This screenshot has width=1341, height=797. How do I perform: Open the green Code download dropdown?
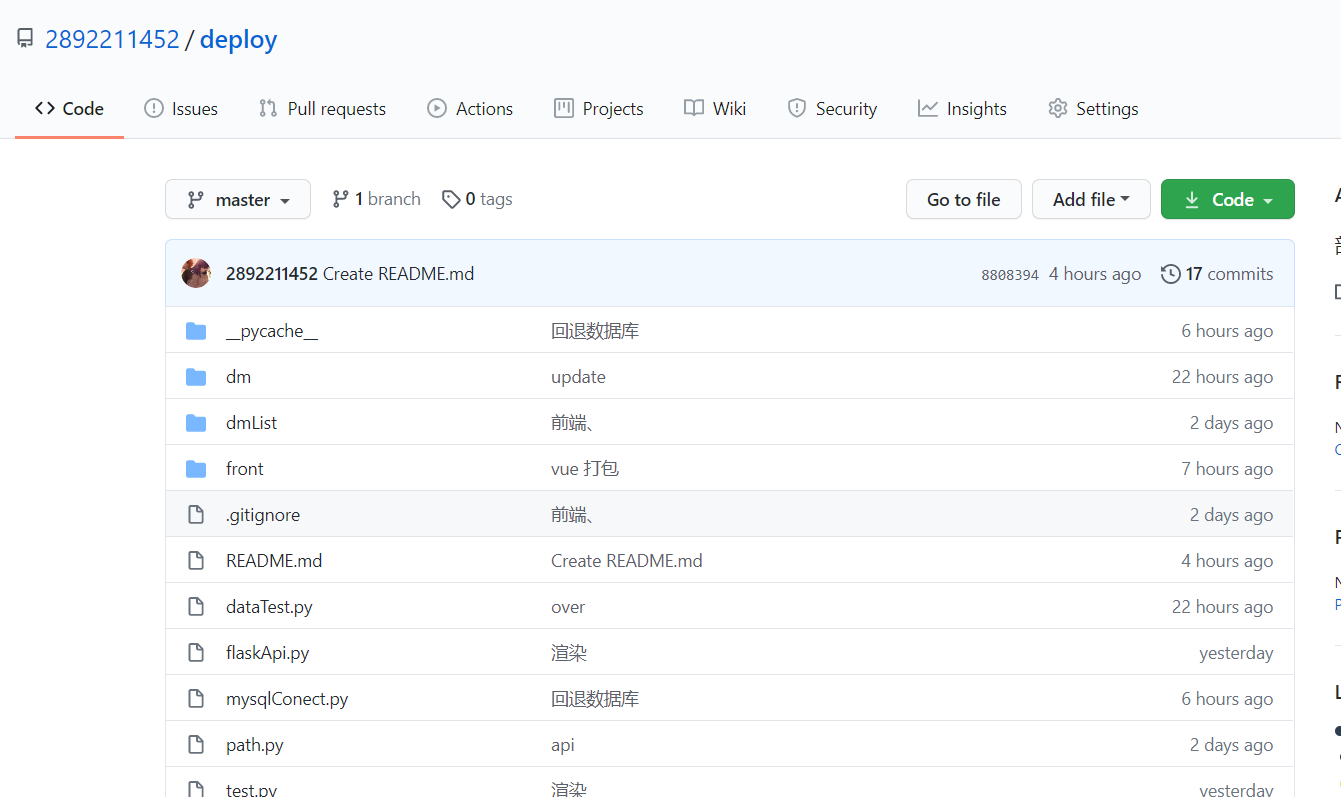1228,199
